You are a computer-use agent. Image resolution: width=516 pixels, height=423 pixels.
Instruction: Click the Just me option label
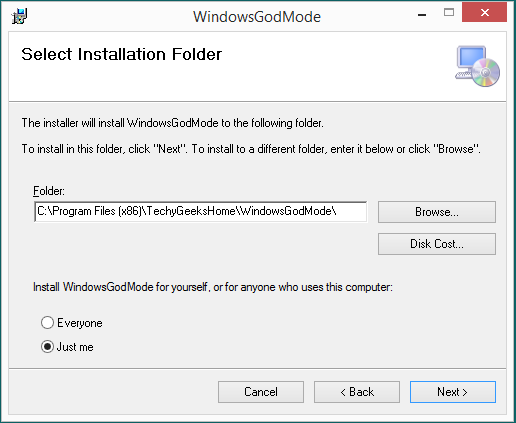[75, 347]
